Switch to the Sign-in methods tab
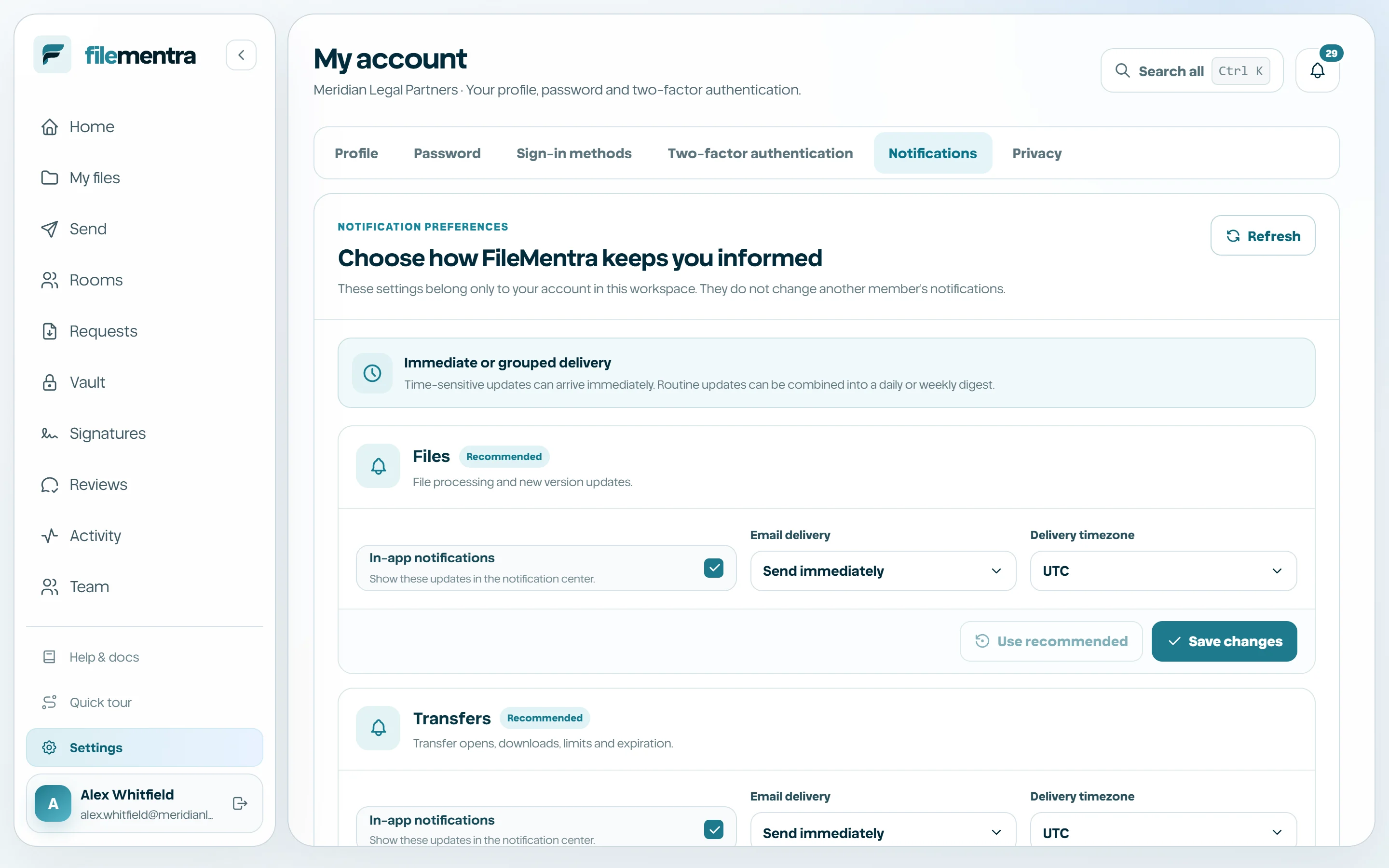1389x868 pixels. (574, 153)
